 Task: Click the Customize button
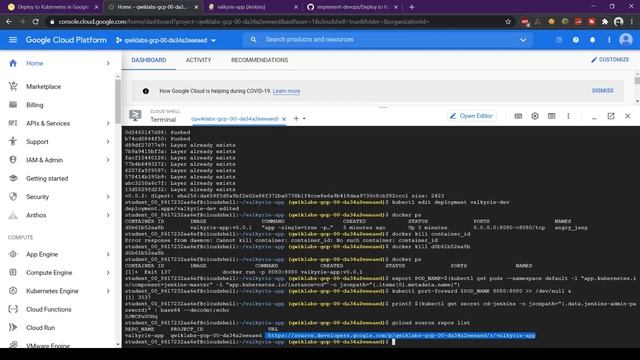610,60
